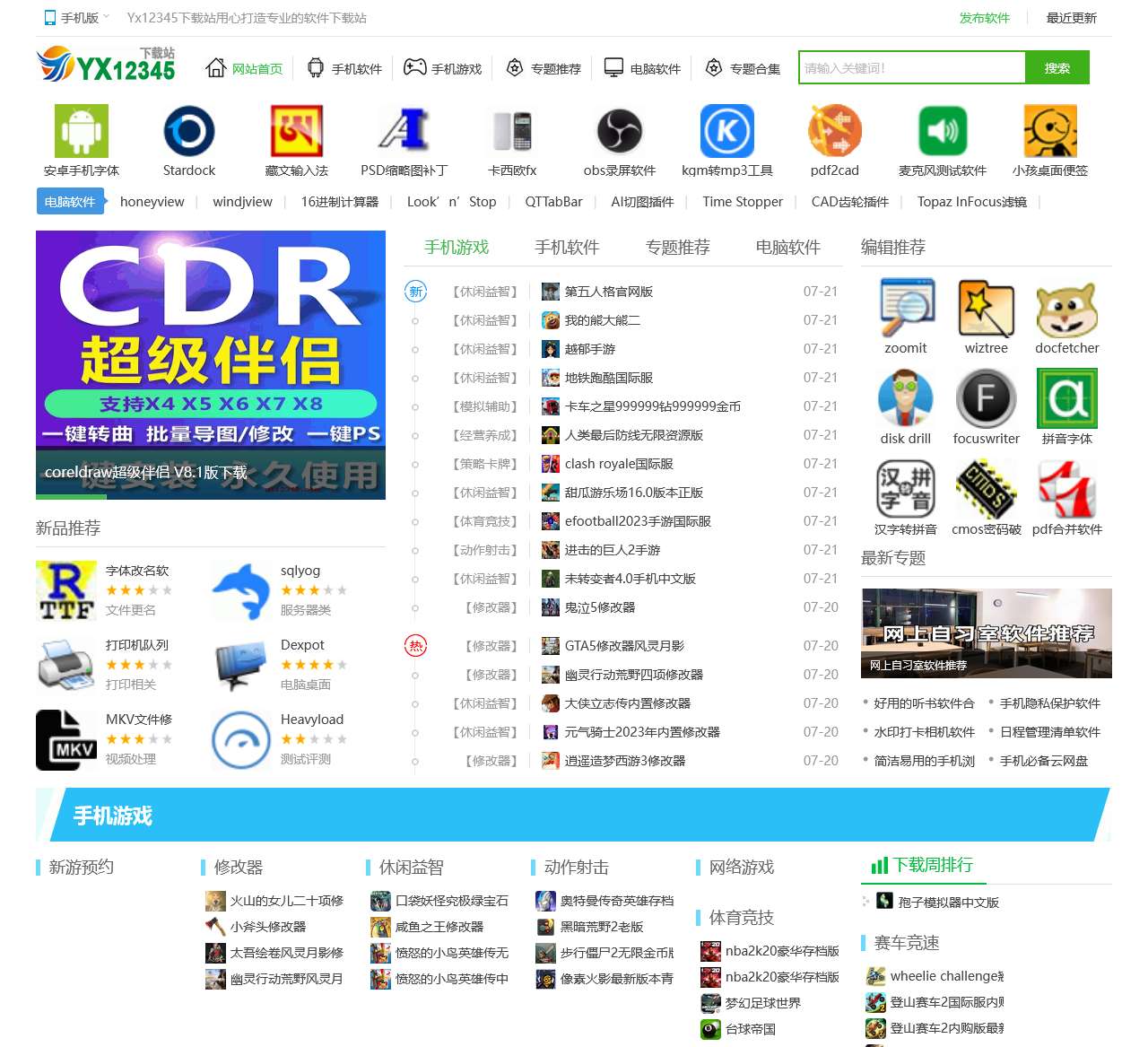The height and width of the screenshot is (1047, 1148).
Task: Open GTA5修改器风灵月影 list entry
Action: (624, 646)
